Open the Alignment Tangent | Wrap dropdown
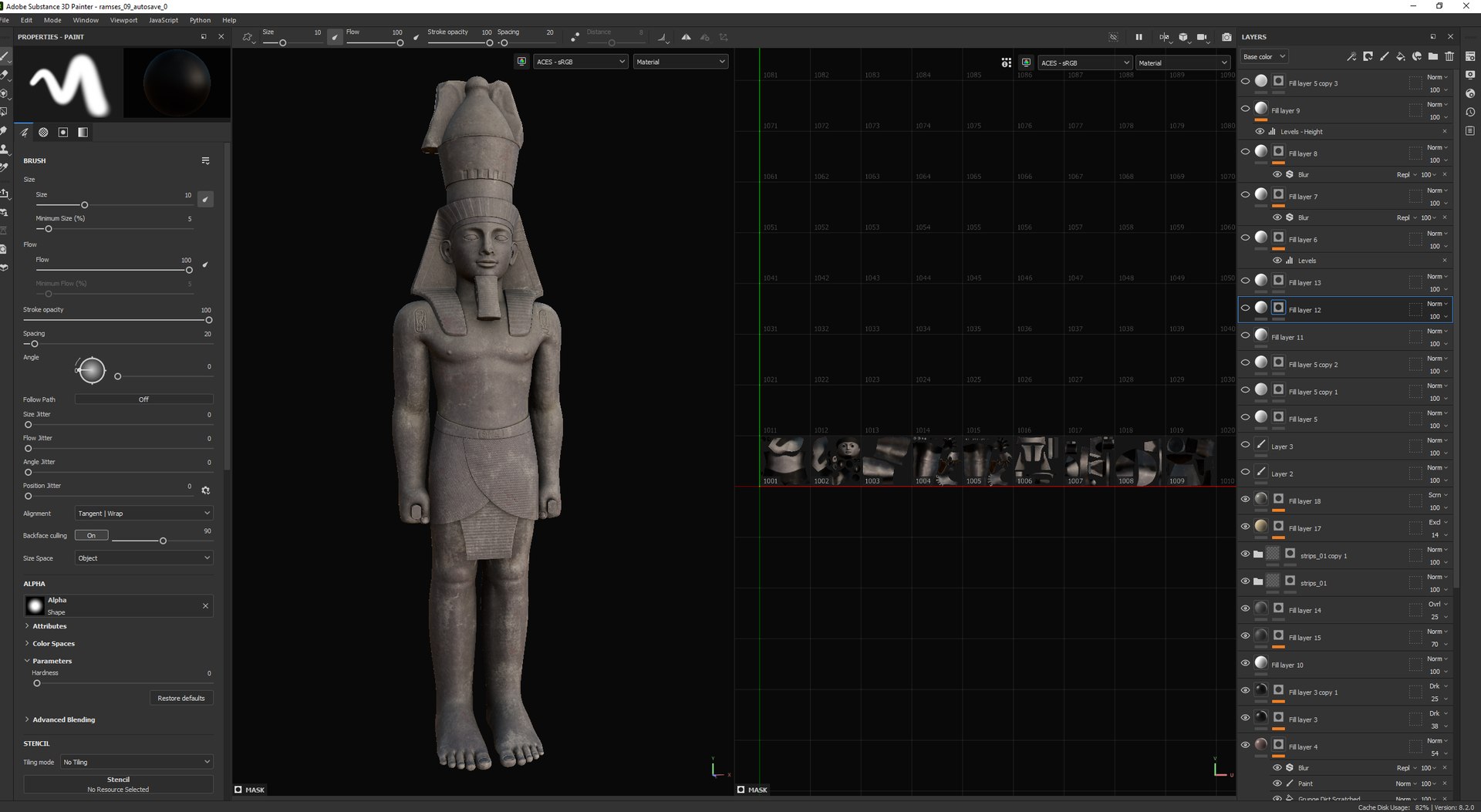Viewport: 1481px width, 812px height. click(x=143, y=514)
